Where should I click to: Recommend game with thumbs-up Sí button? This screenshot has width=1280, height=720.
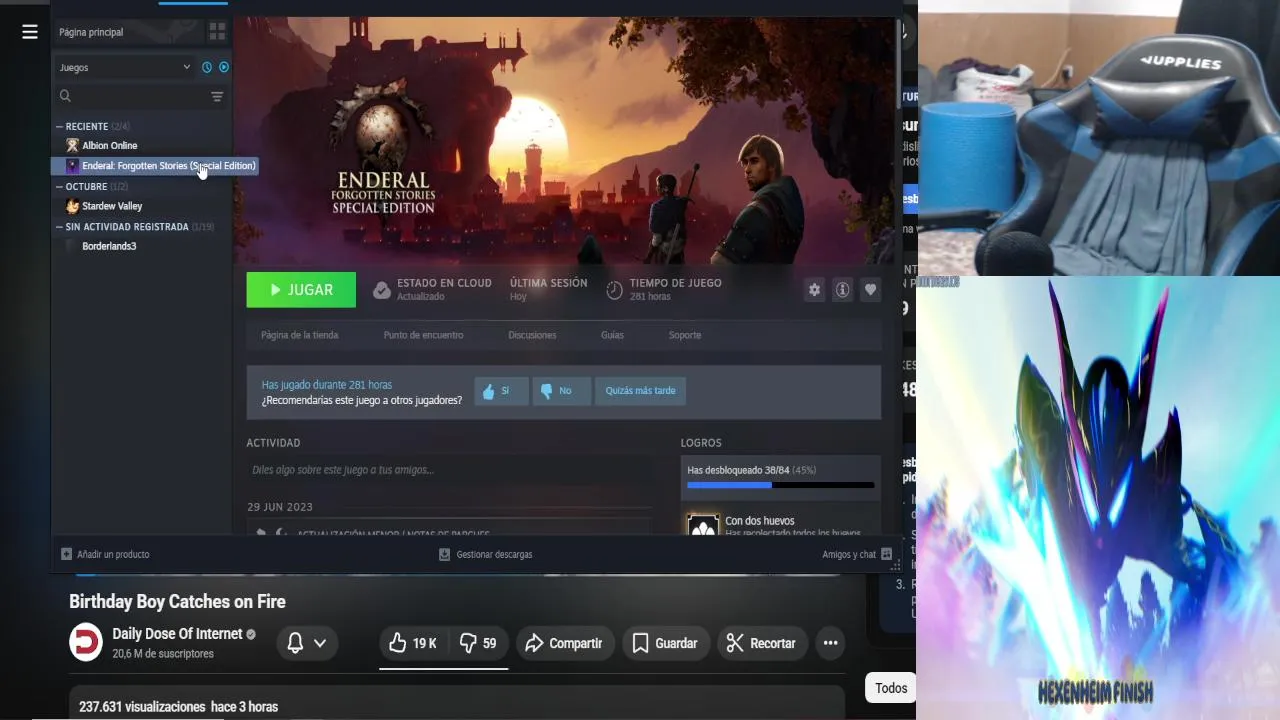[x=501, y=391]
